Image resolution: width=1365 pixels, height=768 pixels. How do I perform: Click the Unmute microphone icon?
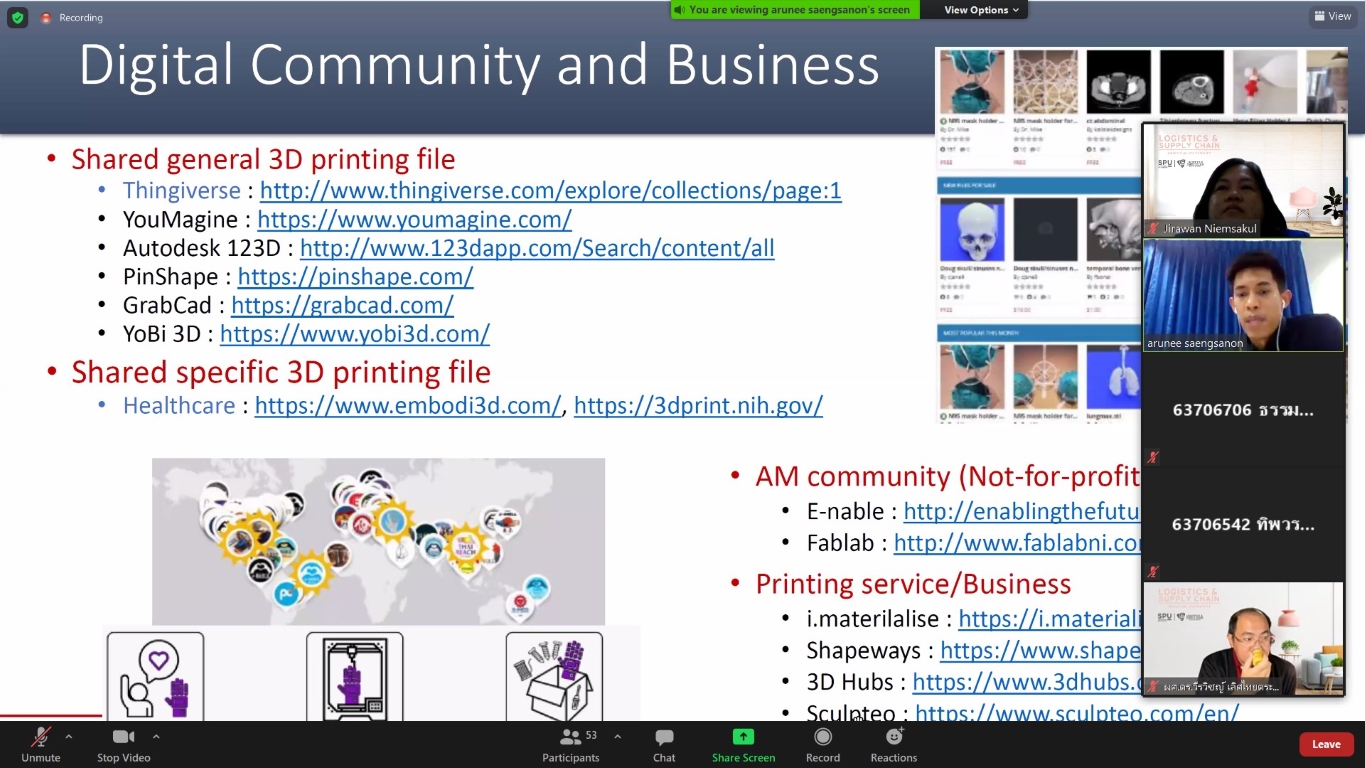click(x=41, y=737)
